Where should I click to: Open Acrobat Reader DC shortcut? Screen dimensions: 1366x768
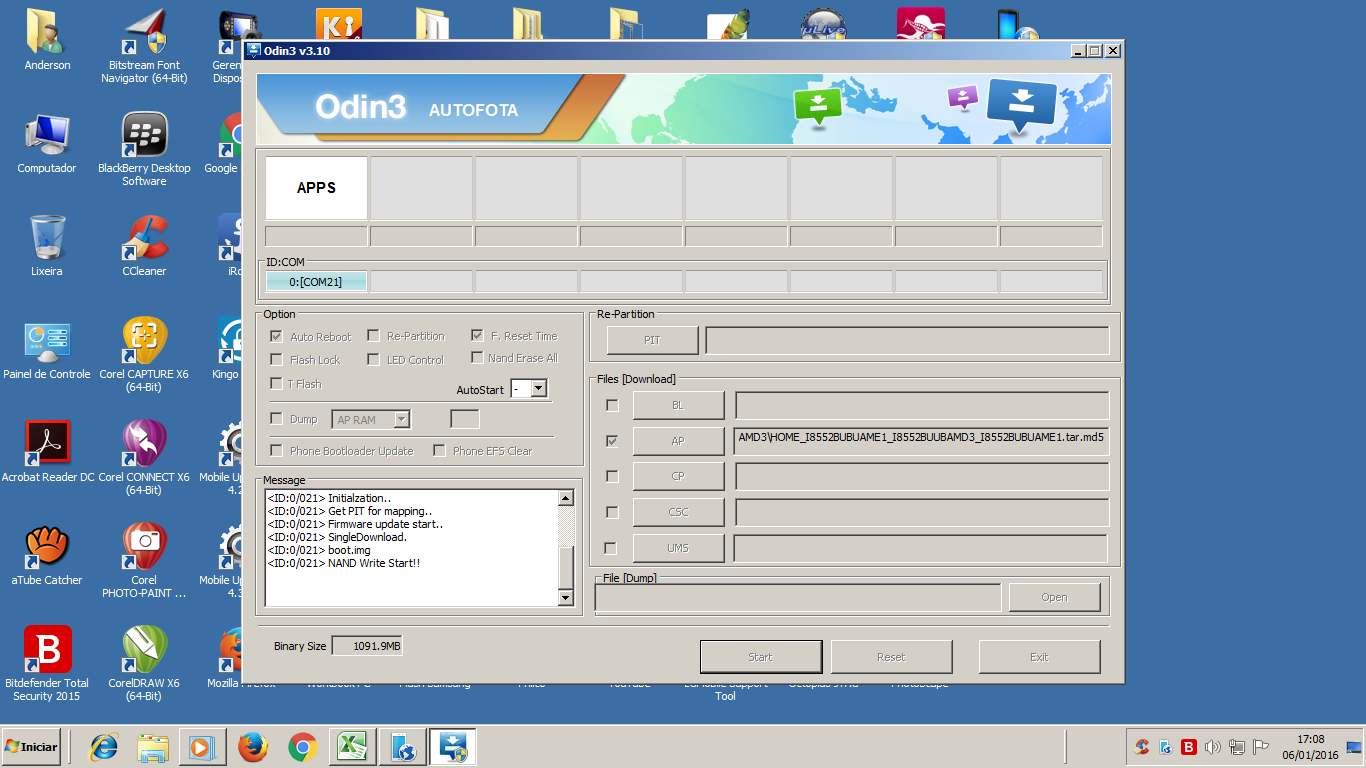tap(47, 452)
